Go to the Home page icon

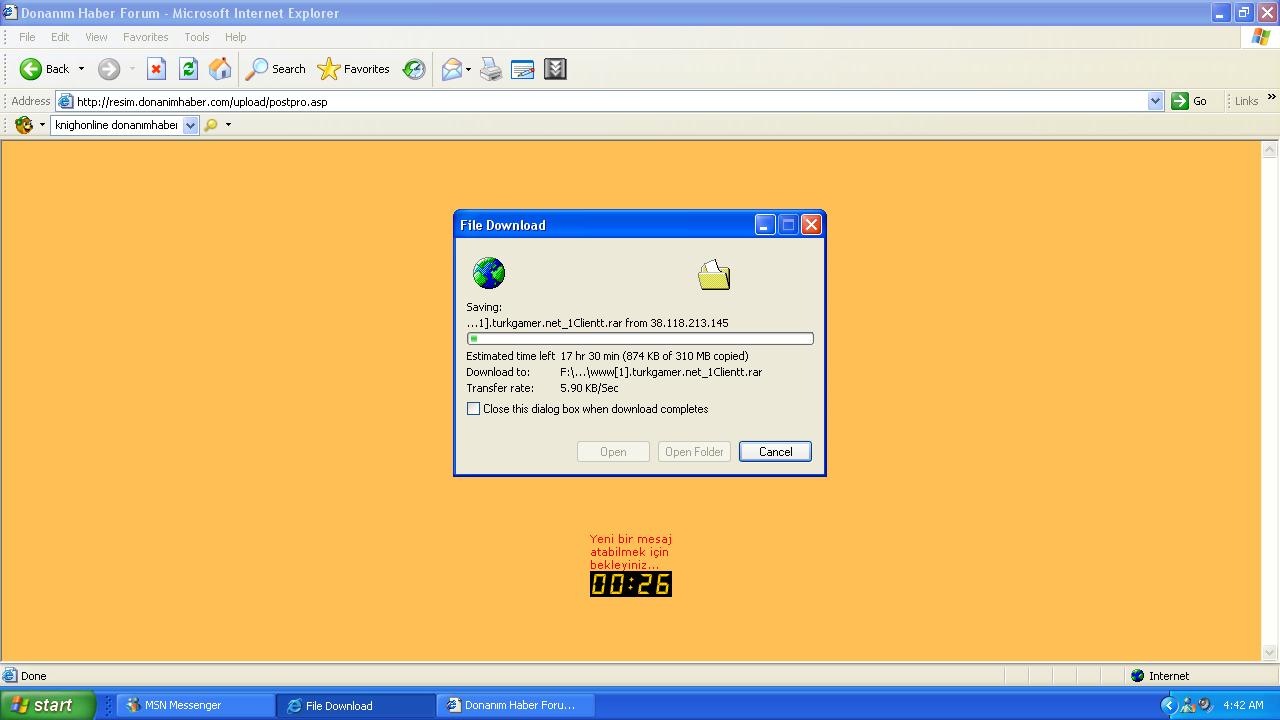pyautogui.click(x=220, y=69)
